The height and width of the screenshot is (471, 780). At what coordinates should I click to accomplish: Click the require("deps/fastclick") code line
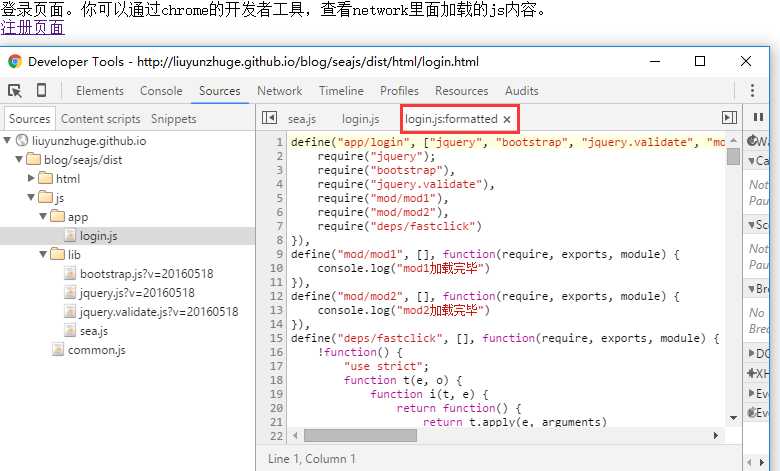click(399, 226)
